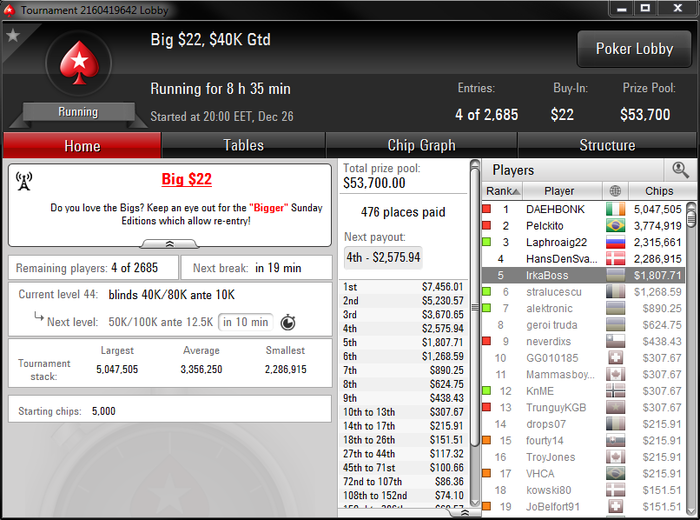The height and width of the screenshot is (520, 700).
Task: Sort players by Rank column header
Action: pos(502,191)
